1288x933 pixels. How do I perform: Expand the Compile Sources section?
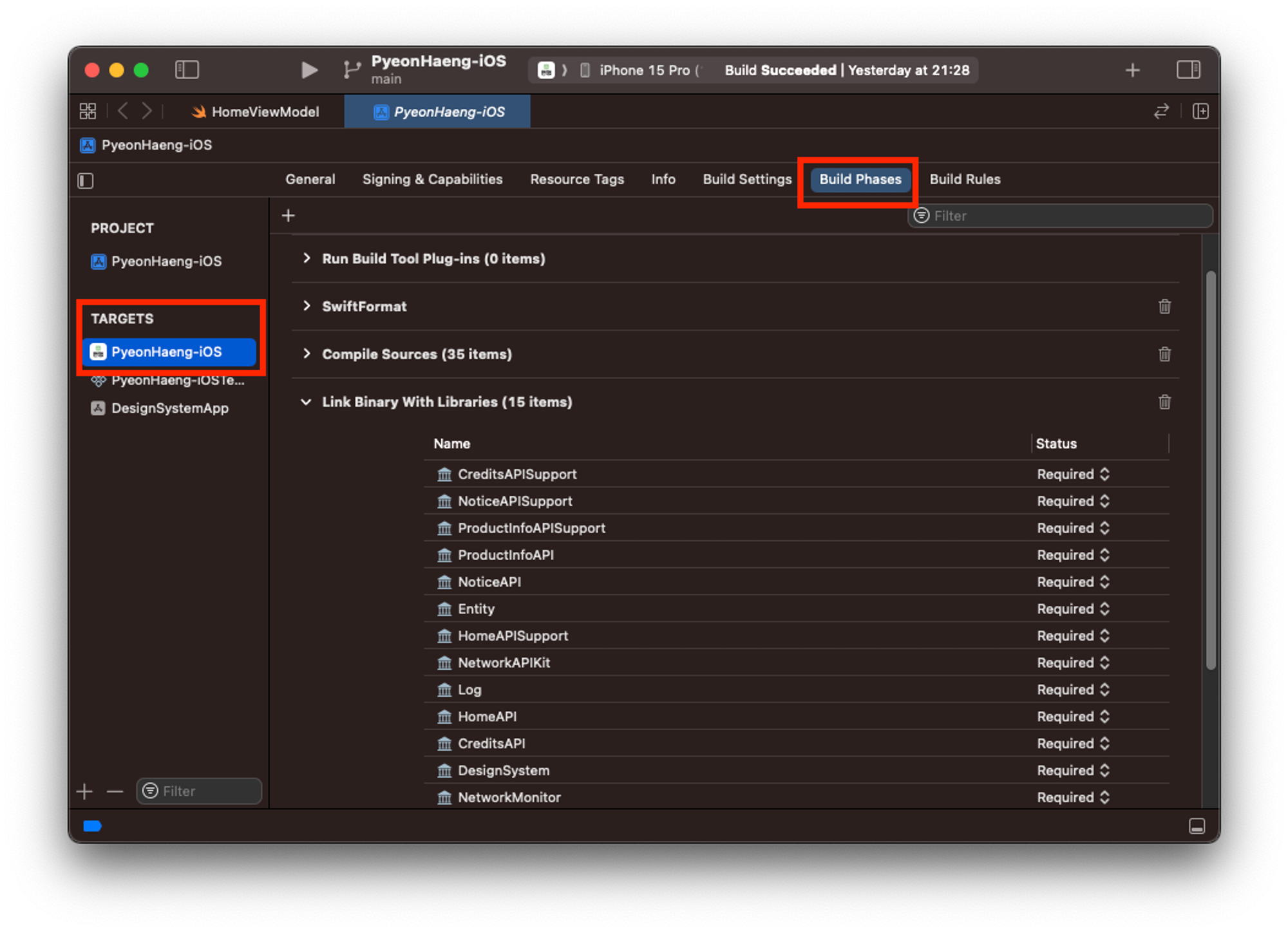tap(307, 353)
